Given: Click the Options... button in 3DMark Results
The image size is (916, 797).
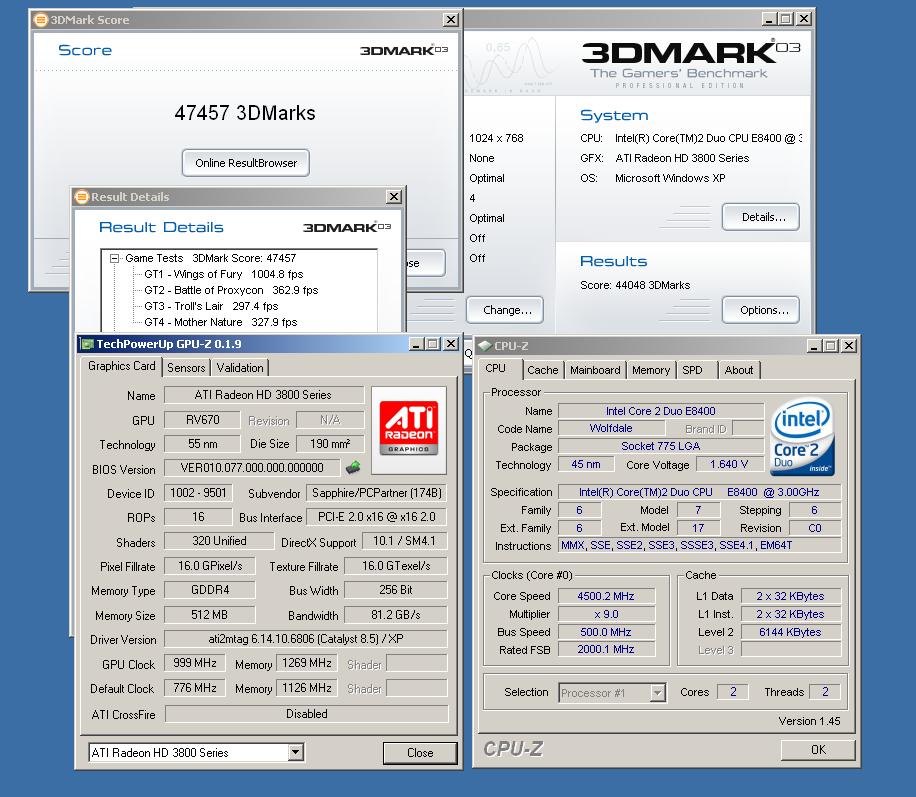Looking at the screenshot, I should tap(761, 310).
